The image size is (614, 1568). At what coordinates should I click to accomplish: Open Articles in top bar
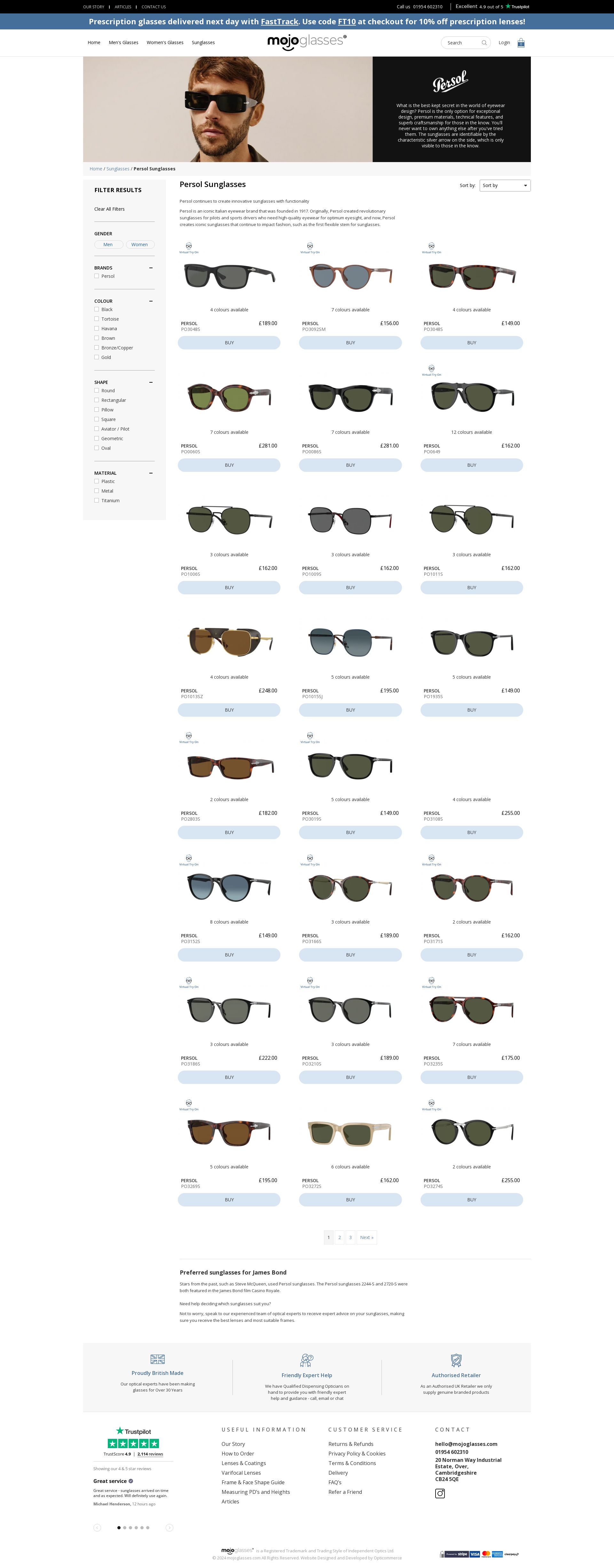[x=123, y=7]
